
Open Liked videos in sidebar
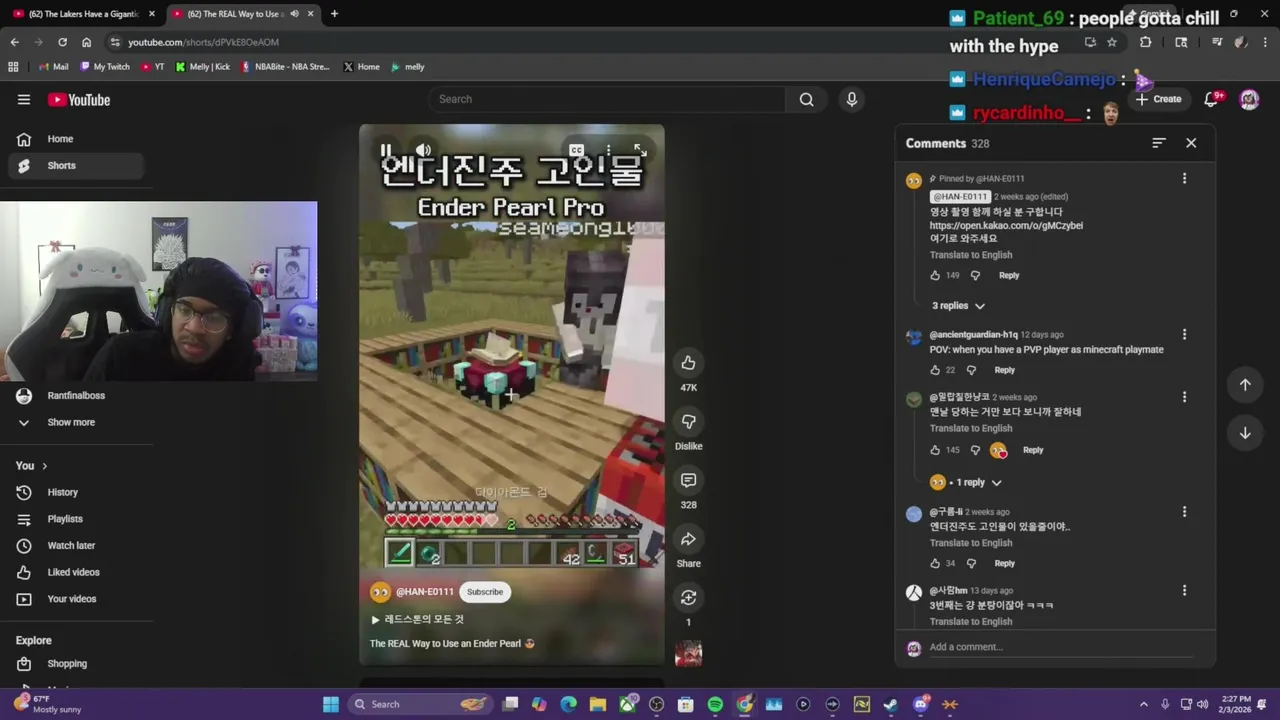(x=75, y=572)
